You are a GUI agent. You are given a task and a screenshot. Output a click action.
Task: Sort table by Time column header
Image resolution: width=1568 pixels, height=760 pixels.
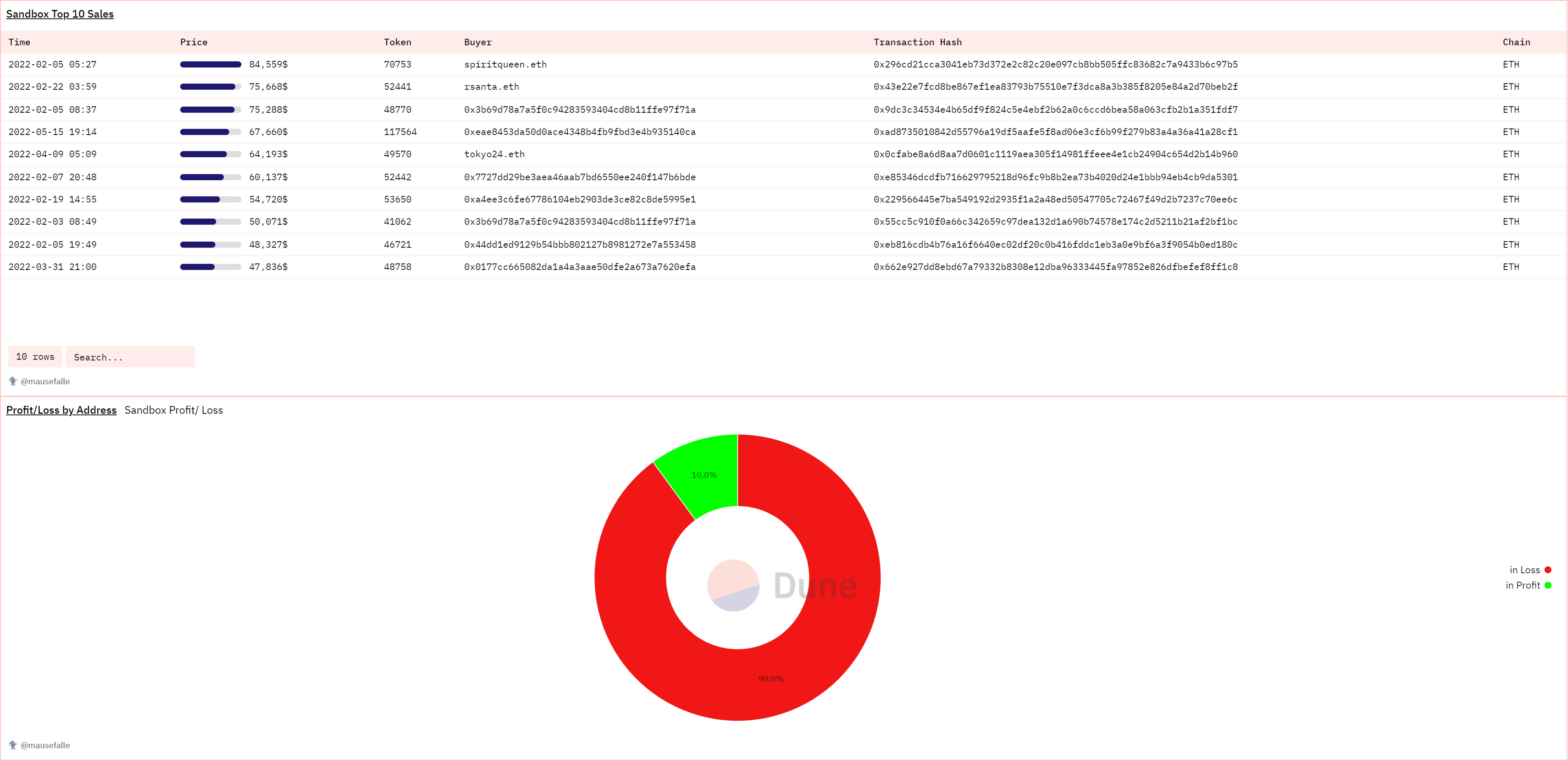(19, 42)
